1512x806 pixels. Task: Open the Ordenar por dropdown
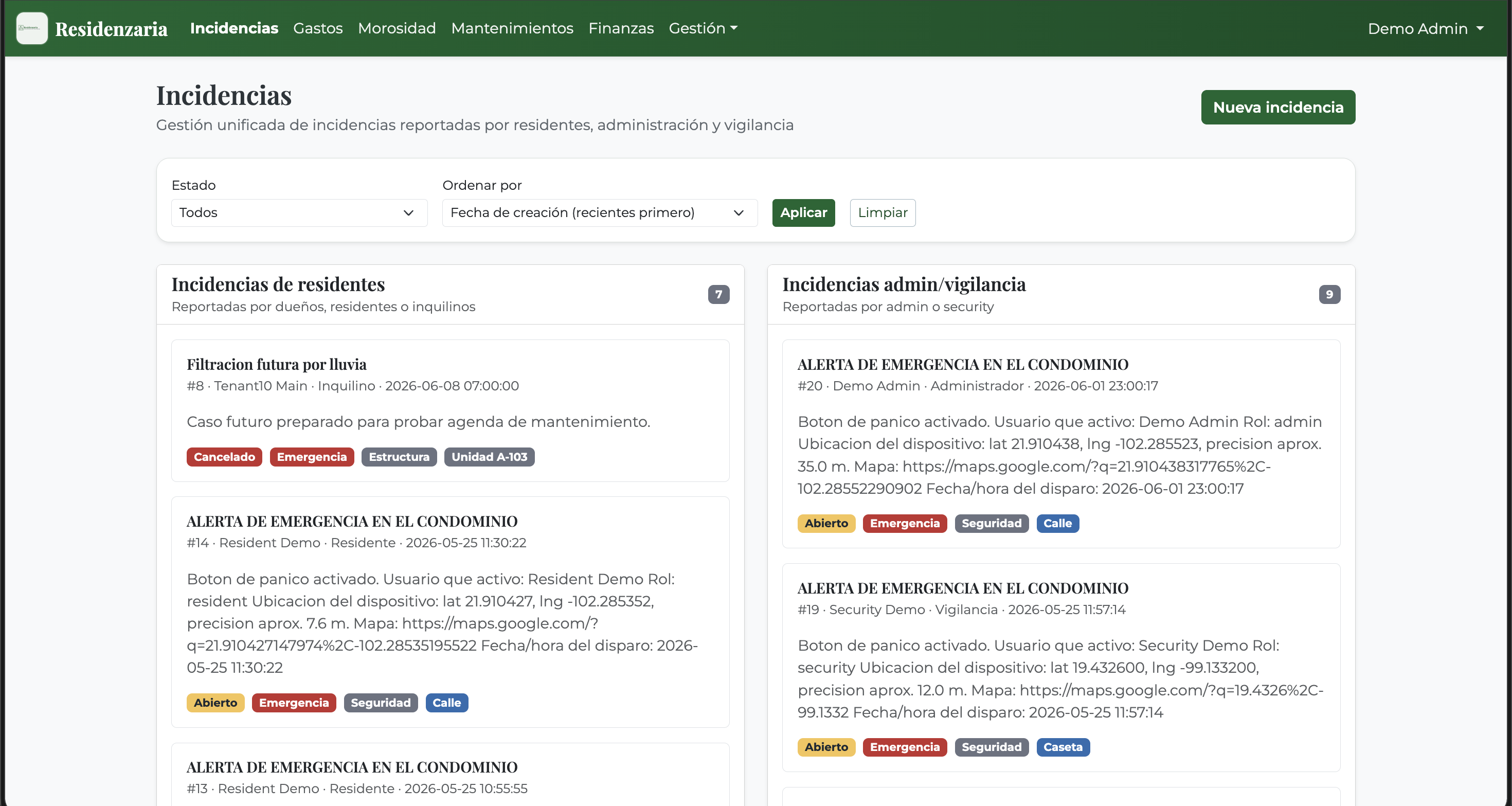coord(599,212)
